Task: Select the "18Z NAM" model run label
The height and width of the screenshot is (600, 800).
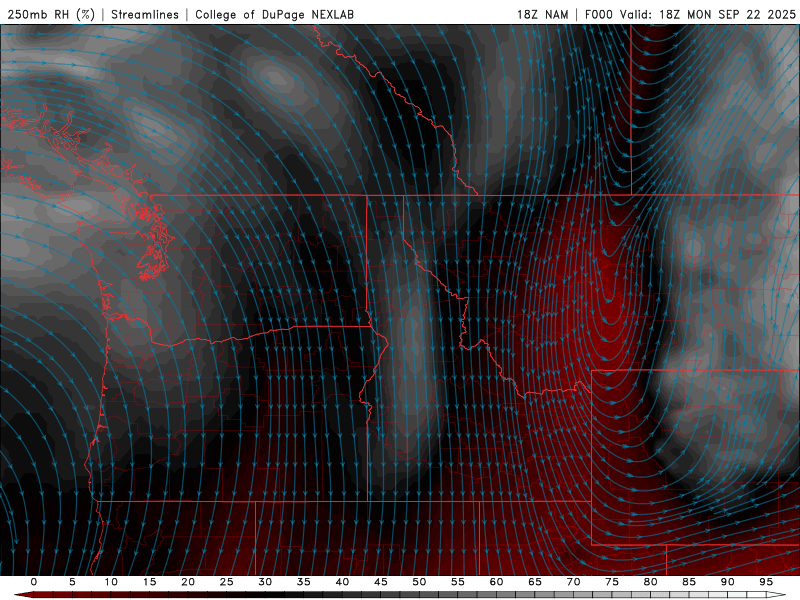Action: click(x=542, y=14)
